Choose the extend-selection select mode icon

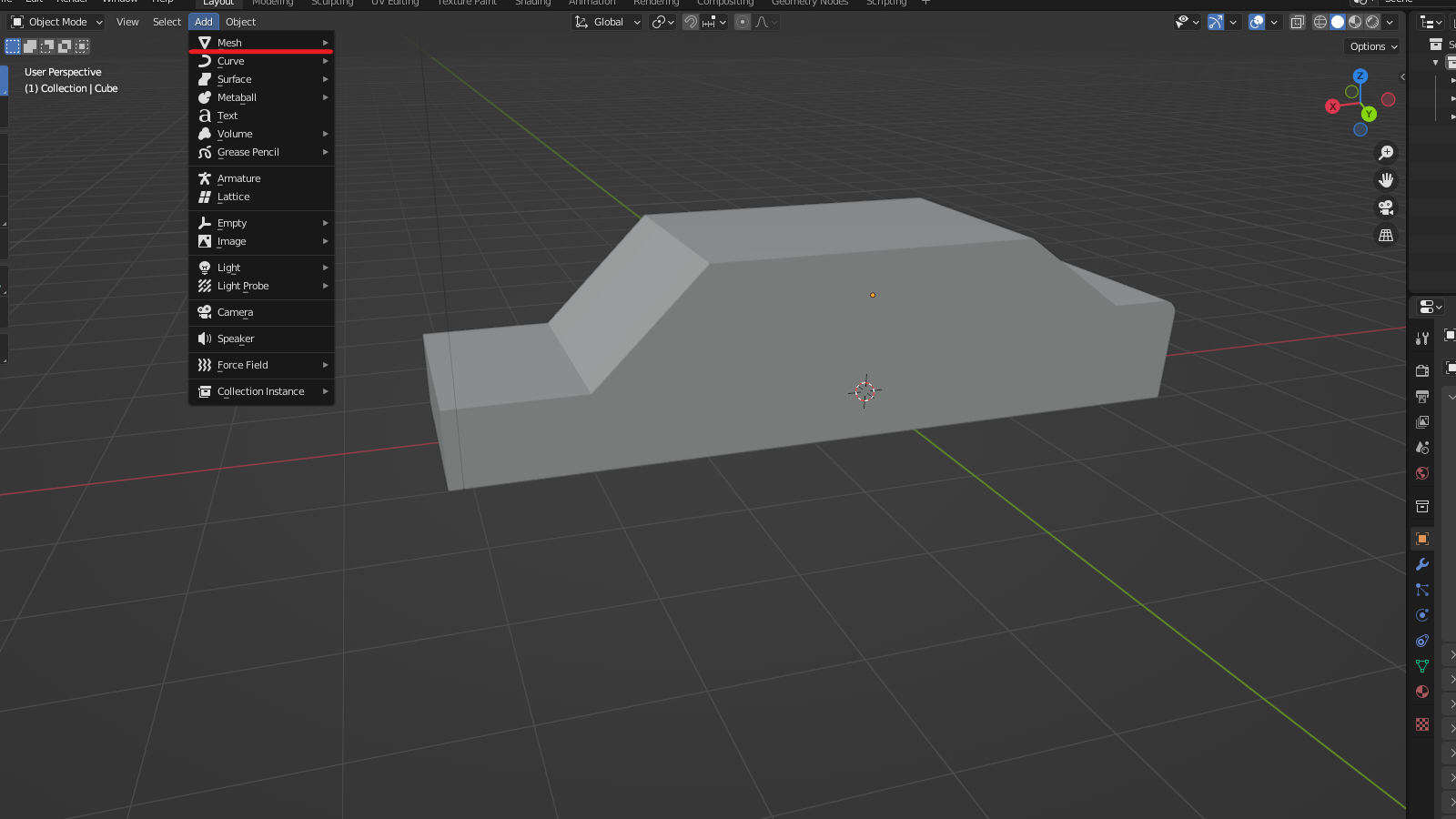30,46
